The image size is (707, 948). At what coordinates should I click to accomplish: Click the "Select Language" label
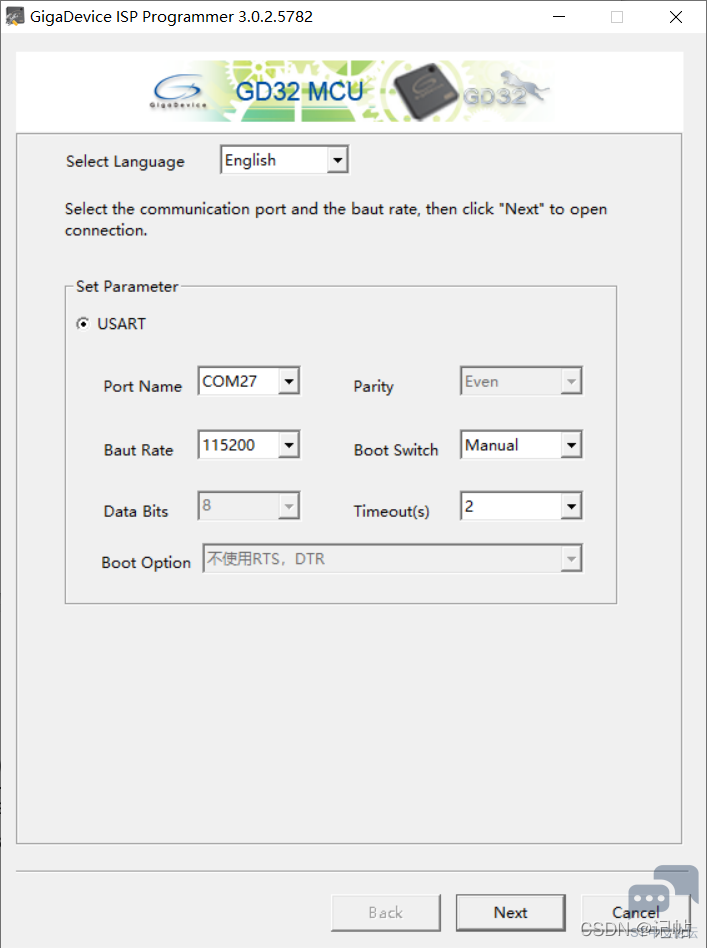click(x=125, y=161)
